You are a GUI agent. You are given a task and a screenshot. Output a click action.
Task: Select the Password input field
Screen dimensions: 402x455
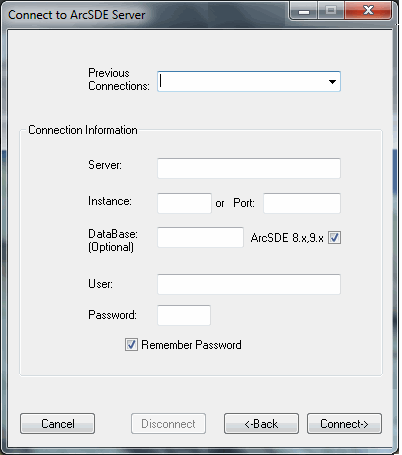click(184, 315)
